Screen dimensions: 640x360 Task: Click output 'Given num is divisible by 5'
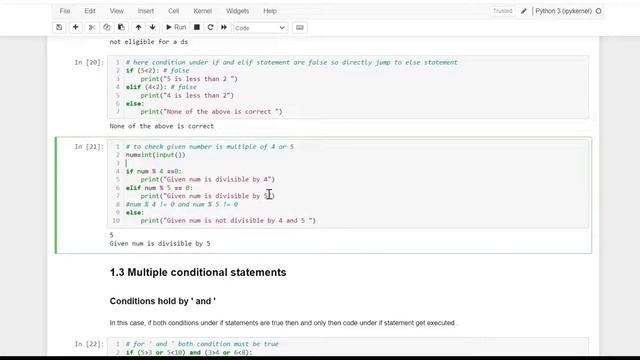160,244
